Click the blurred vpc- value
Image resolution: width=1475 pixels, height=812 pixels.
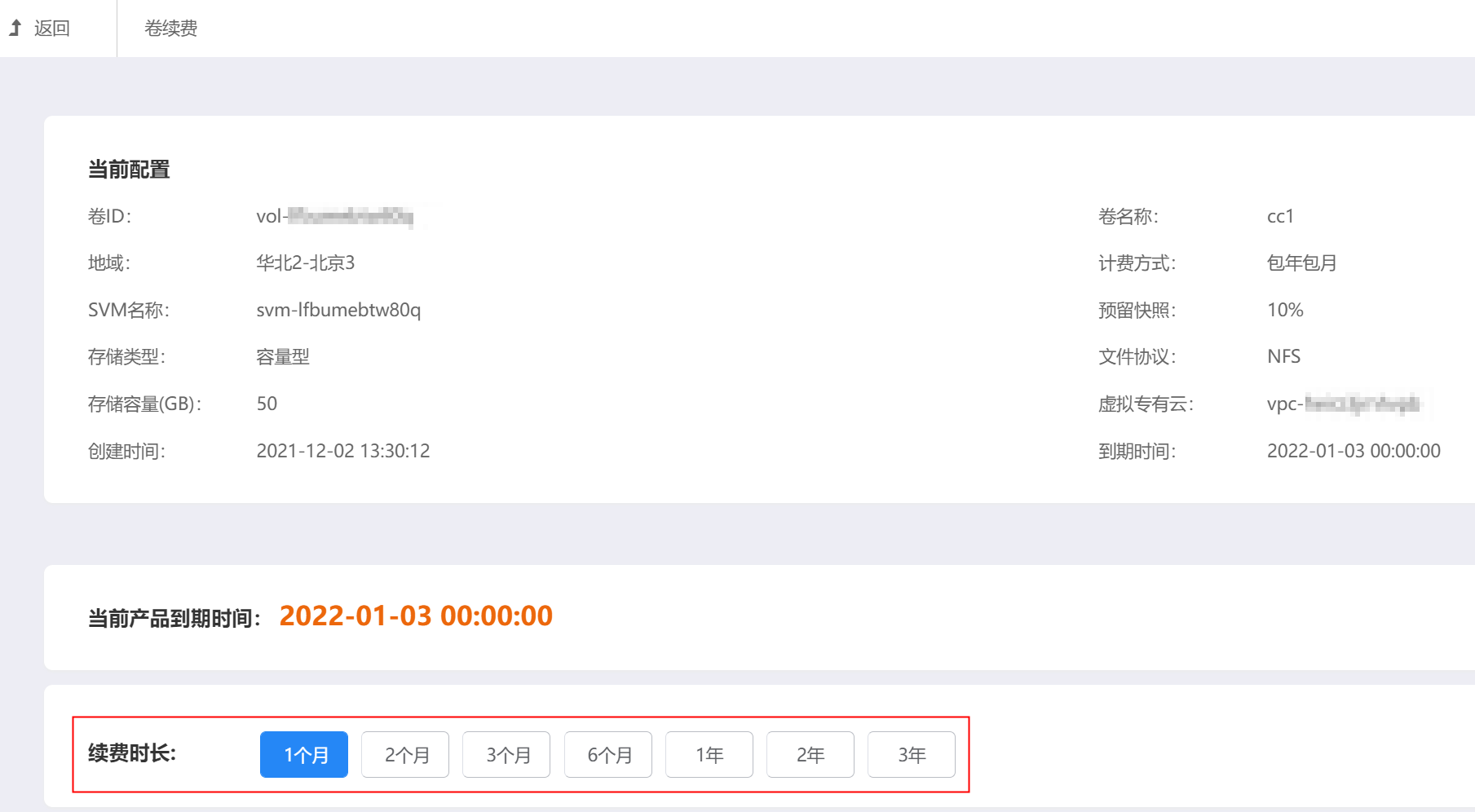[1344, 404]
